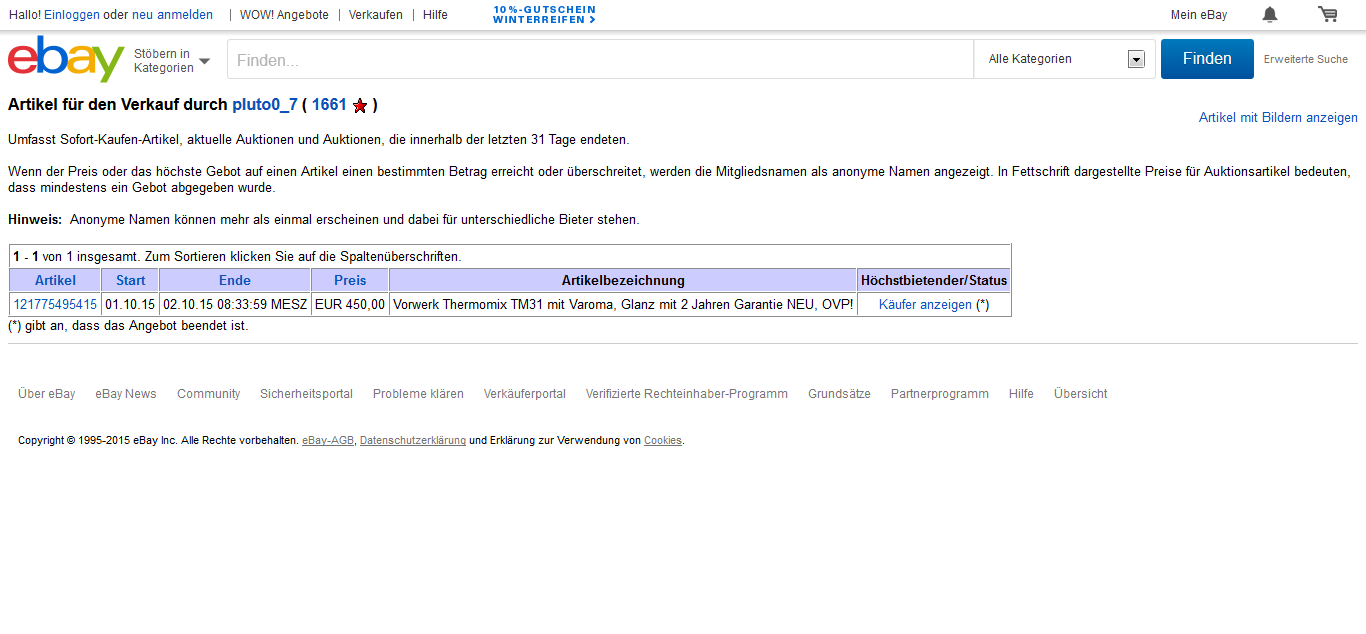Open the notifications bell icon
The width and height of the screenshot is (1366, 634).
pyautogui.click(x=1270, y=14)
